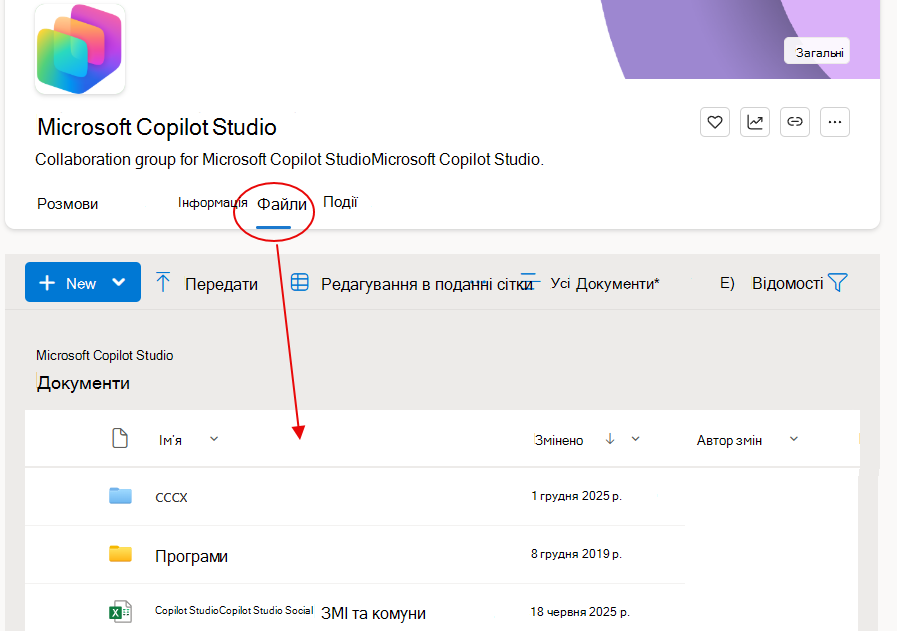The width and height of the screenshot is (897, 631).
Task: Open the Програми folder
Action: [x=191, y=556]
